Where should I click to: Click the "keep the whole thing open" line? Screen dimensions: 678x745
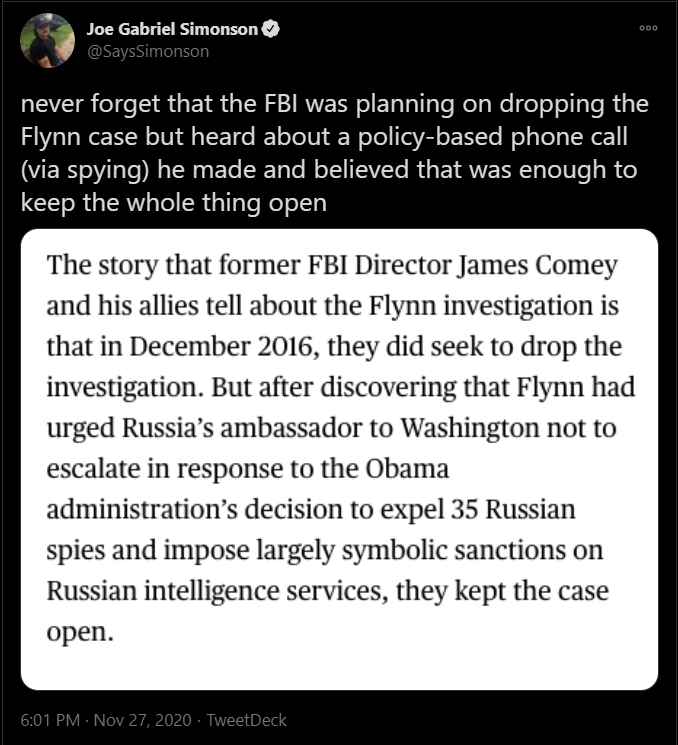(174, 203)
